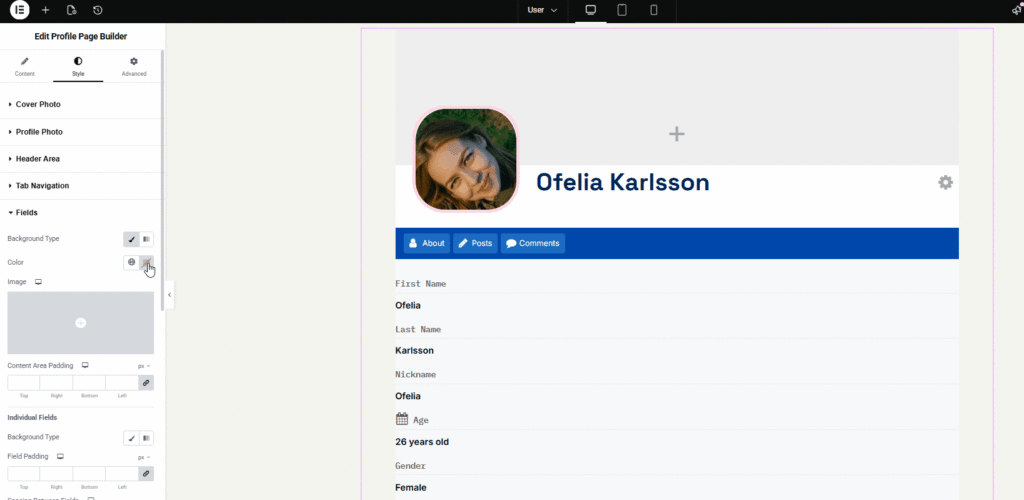1024x500 pixels.
Task: Click the 'Nickname' field label
Action: tap(415, 375)
